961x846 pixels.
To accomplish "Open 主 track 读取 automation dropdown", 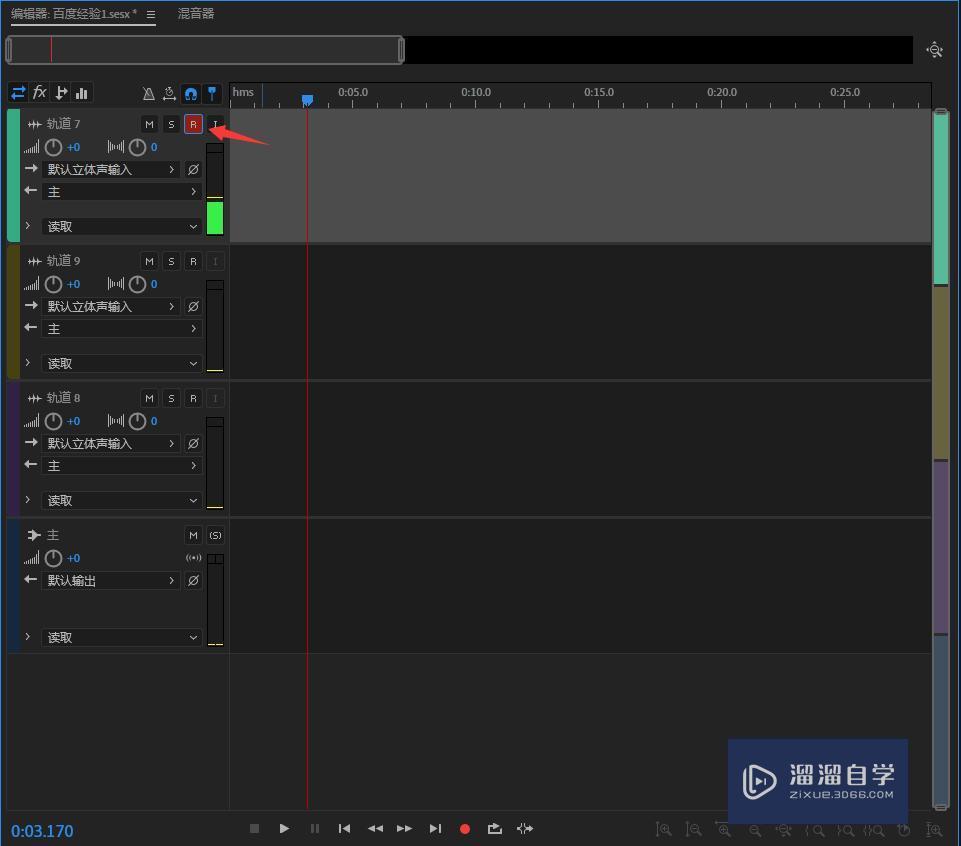I will pos(122,638).
